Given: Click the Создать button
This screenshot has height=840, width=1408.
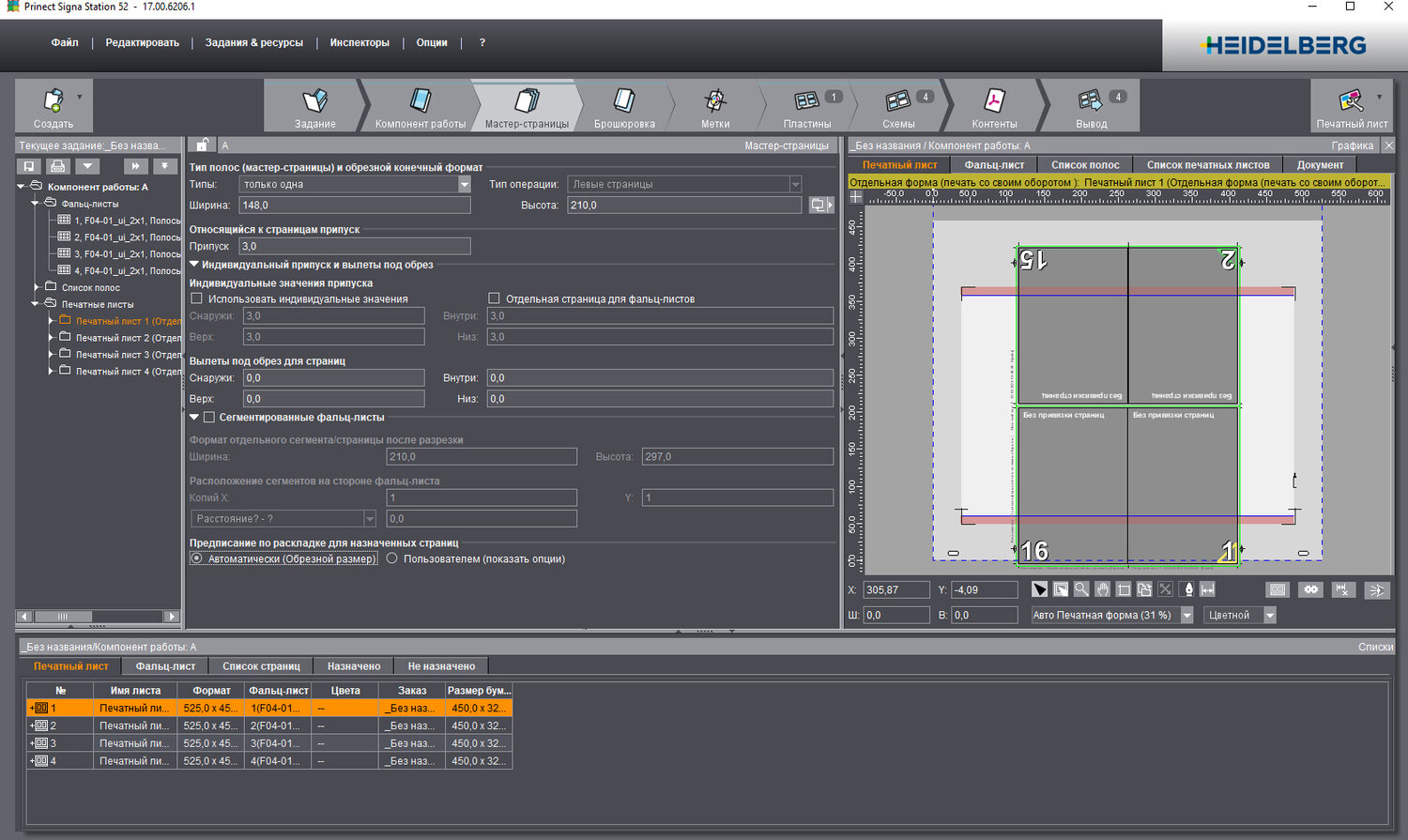Looking at the screenshot, I should pyautogui.click(x=54, y=105).
